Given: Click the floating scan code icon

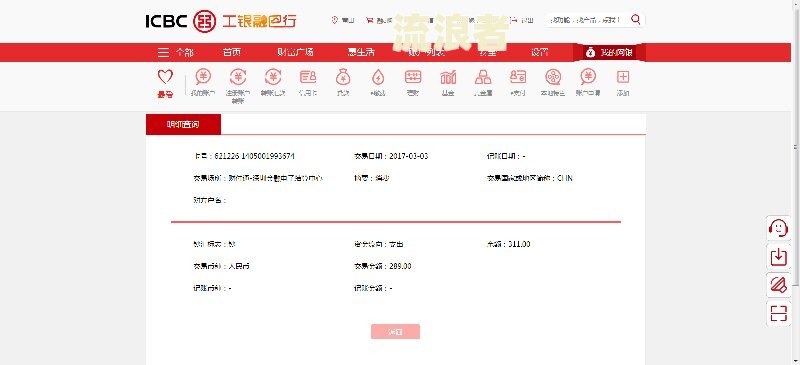Looking at the screenshot, I should (x=779, y=313).
